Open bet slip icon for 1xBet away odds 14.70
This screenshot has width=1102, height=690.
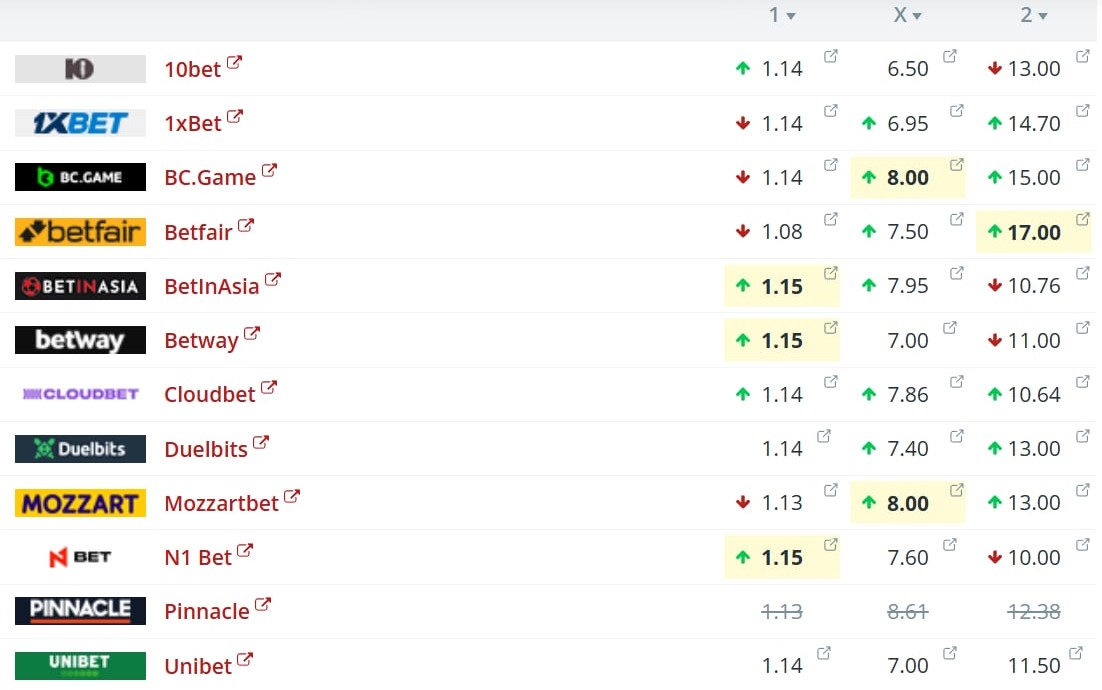tap(1083, 110)
